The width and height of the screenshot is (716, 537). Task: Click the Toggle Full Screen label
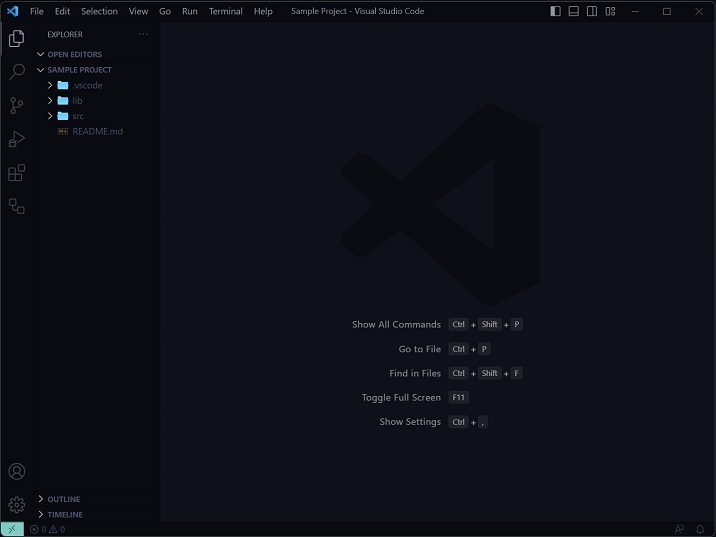click(401, 398)
